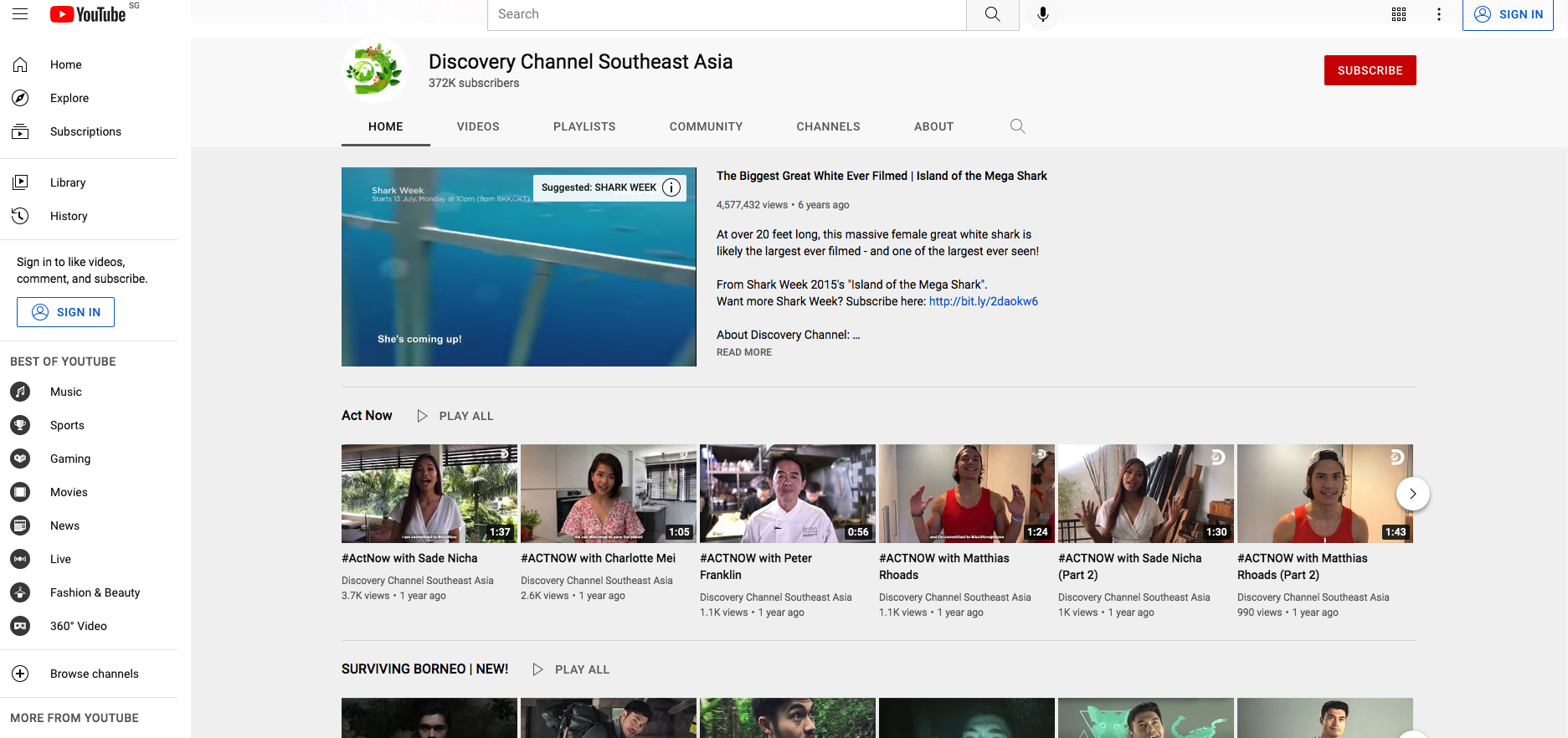This screenshot has width=1568, height=738.
Task: Open #ACTNOW with Charlotte Mei thumbnail
Action: 609,494
